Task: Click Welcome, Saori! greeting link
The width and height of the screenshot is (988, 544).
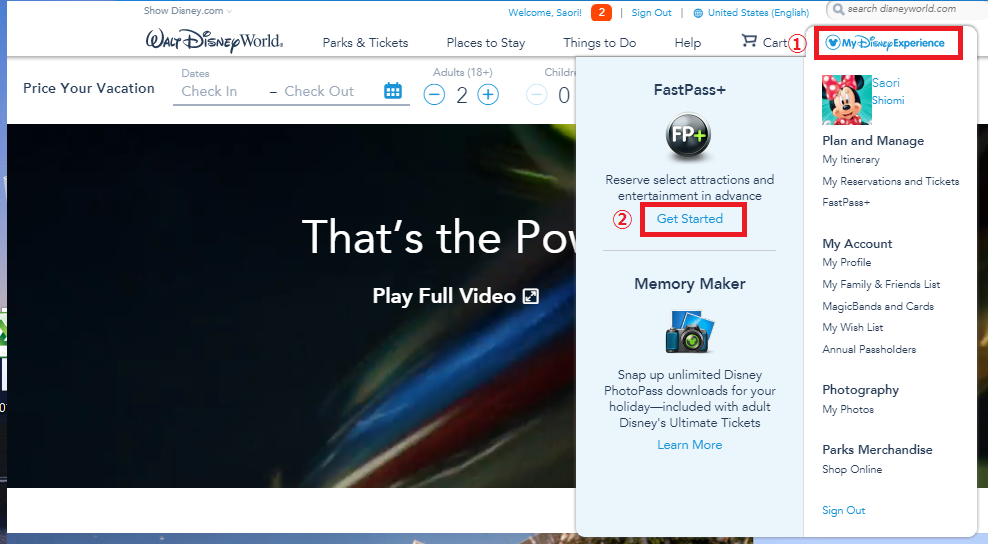Action: (545, 13)
